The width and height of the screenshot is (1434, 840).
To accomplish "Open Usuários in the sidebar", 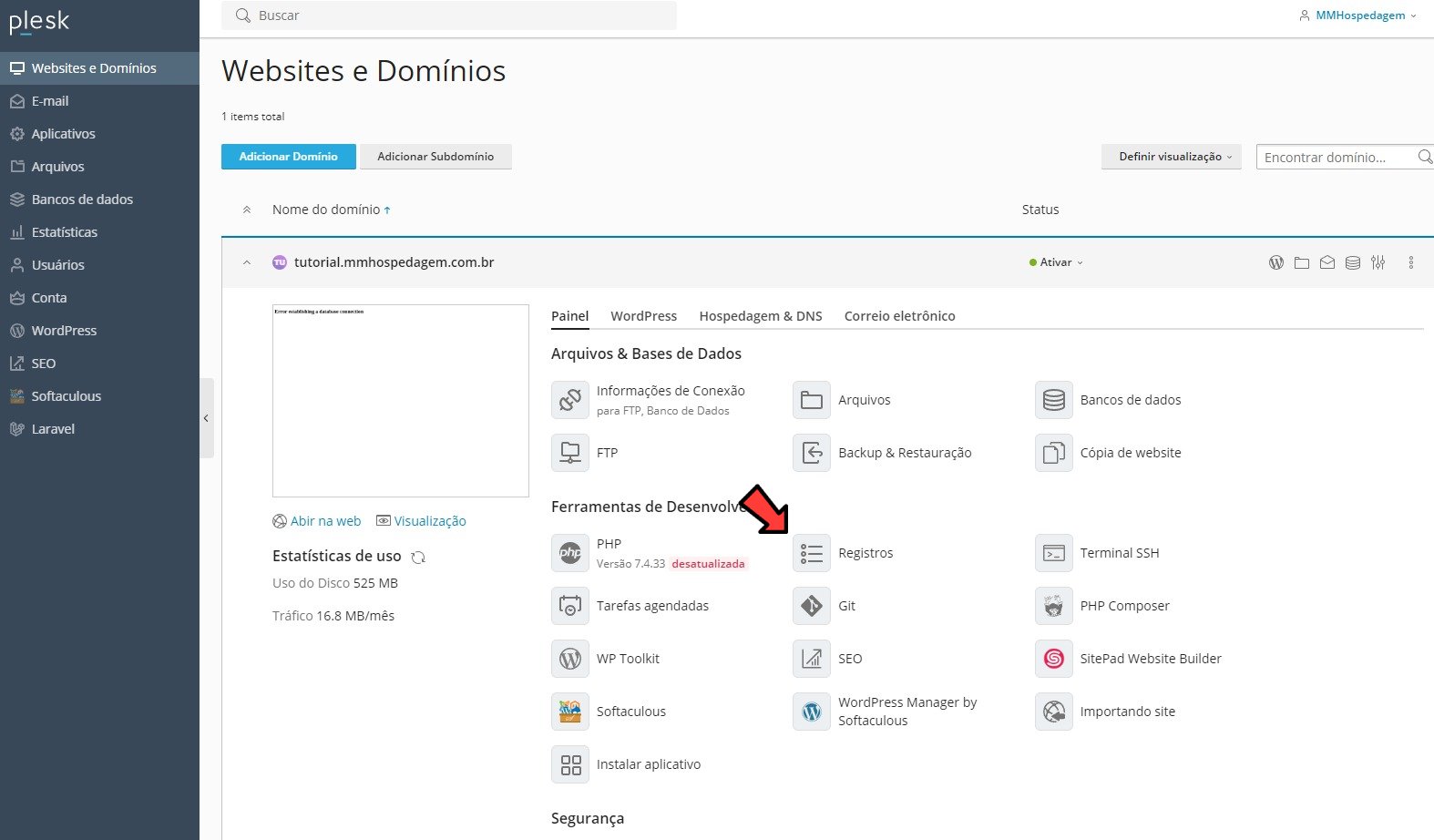I will (x=99, y=265).
